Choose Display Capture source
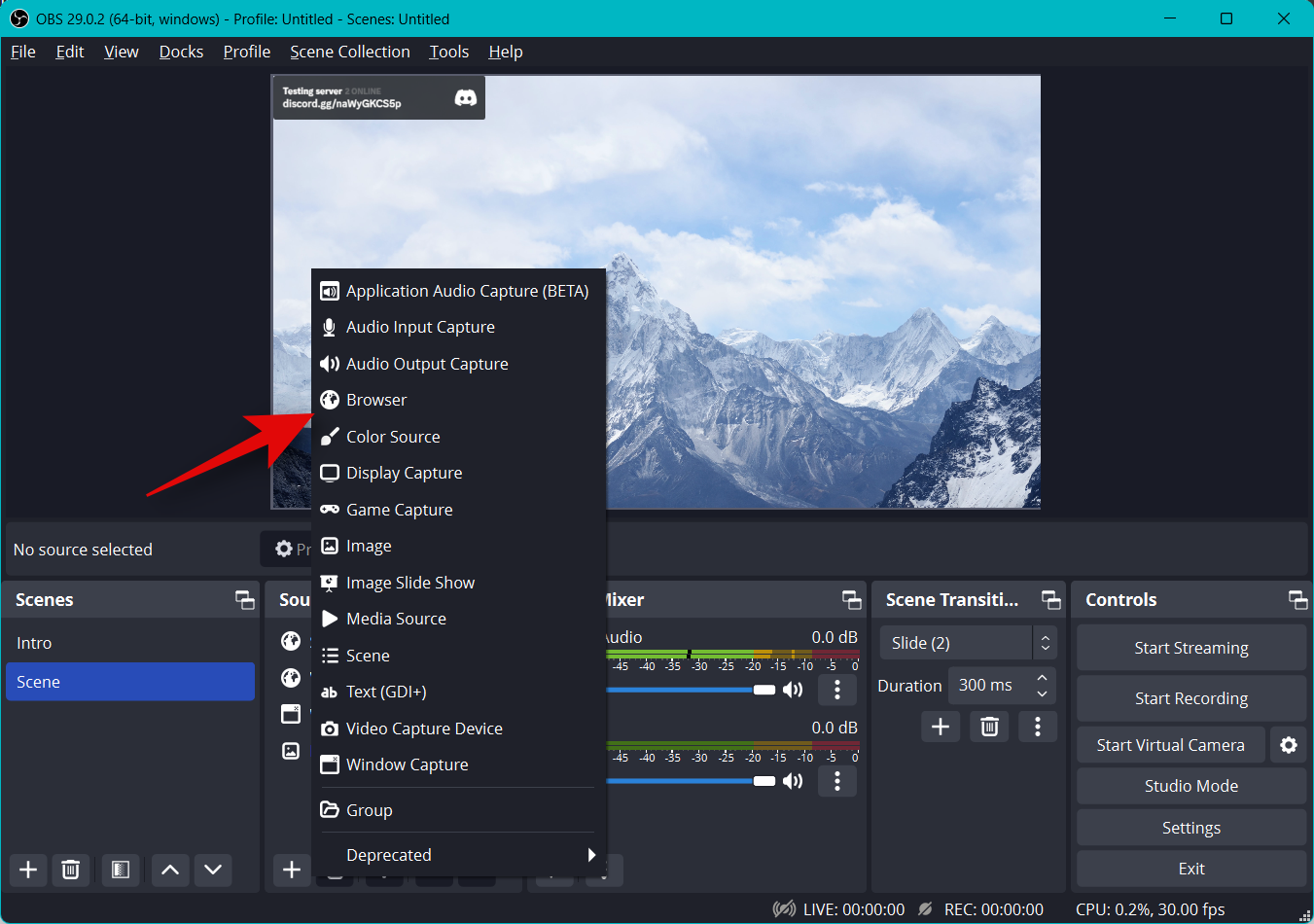 pyautogui.click(x=458, y=473)
